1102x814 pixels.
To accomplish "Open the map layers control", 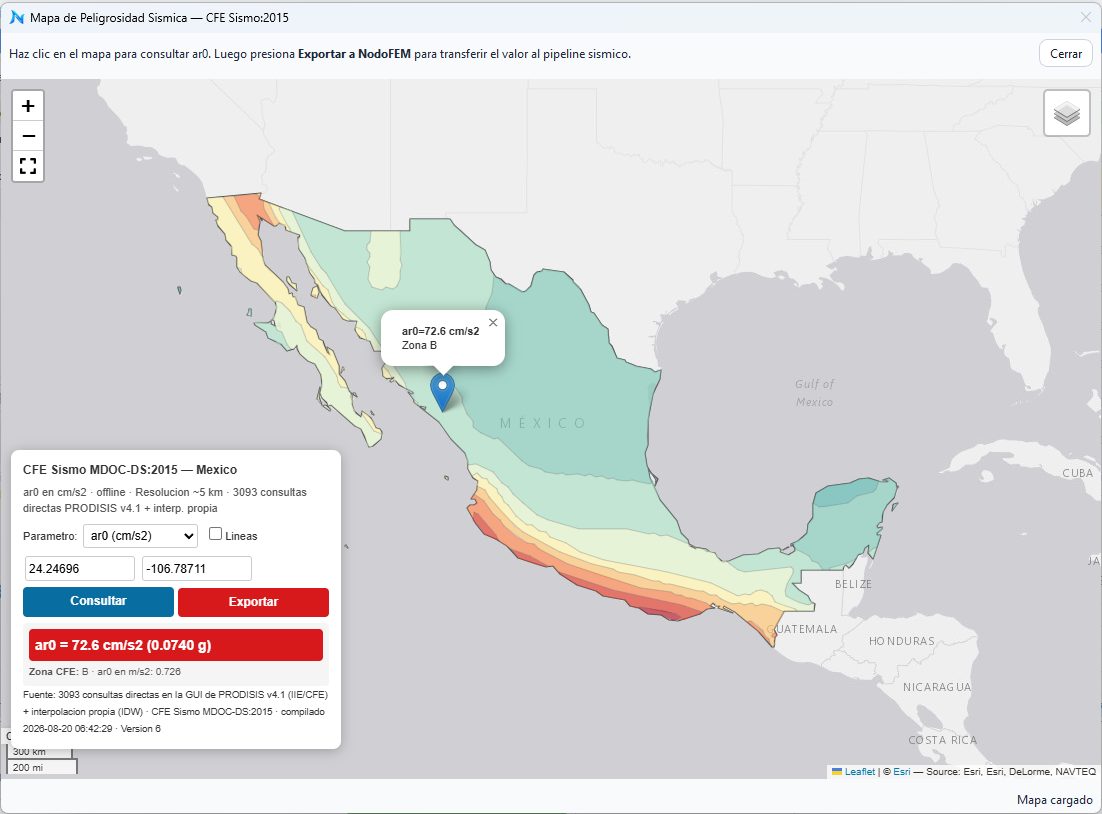I will (x=1066, y=113).
